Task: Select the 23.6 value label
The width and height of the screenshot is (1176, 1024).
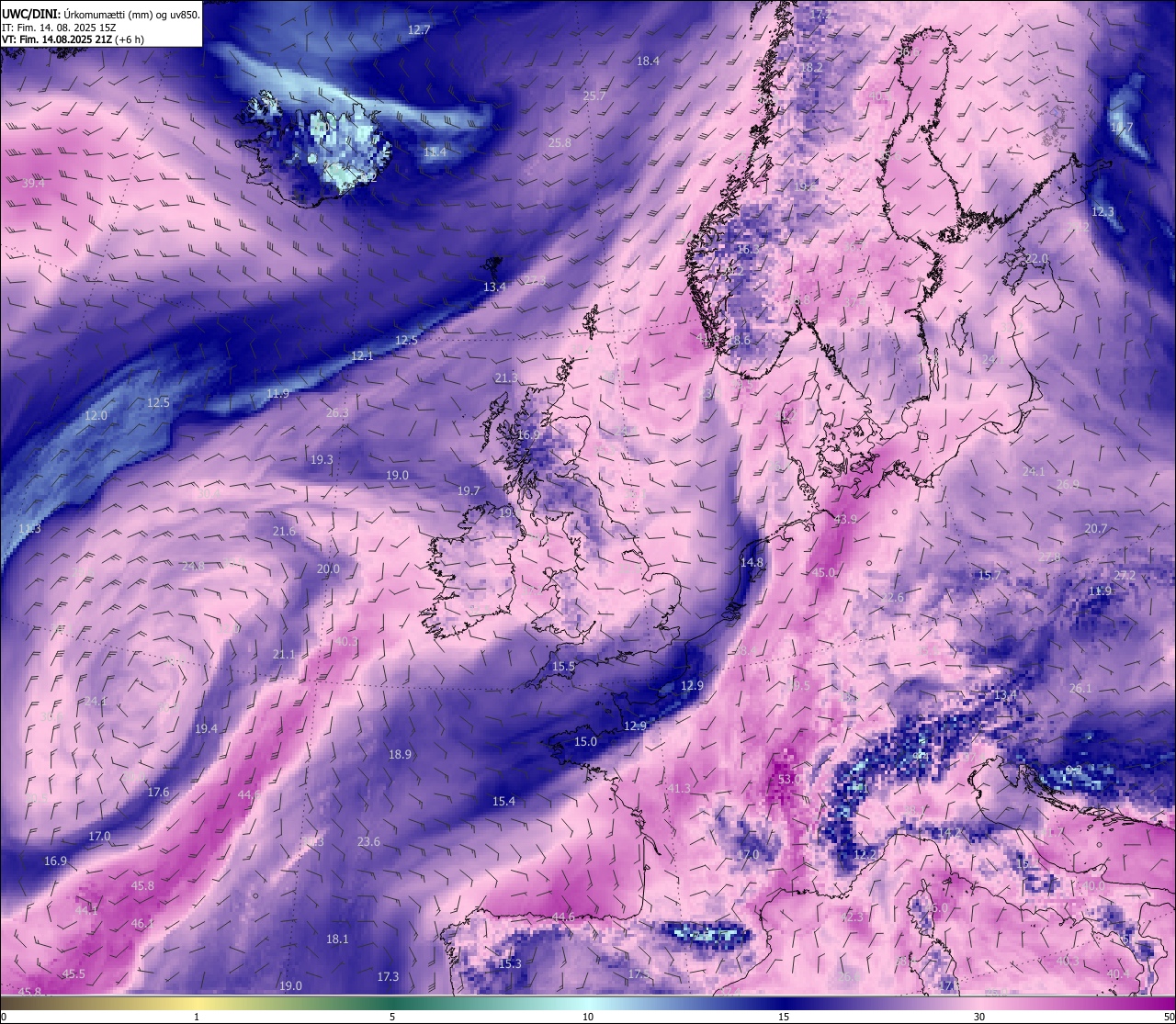Action: (x=368, y=841)
